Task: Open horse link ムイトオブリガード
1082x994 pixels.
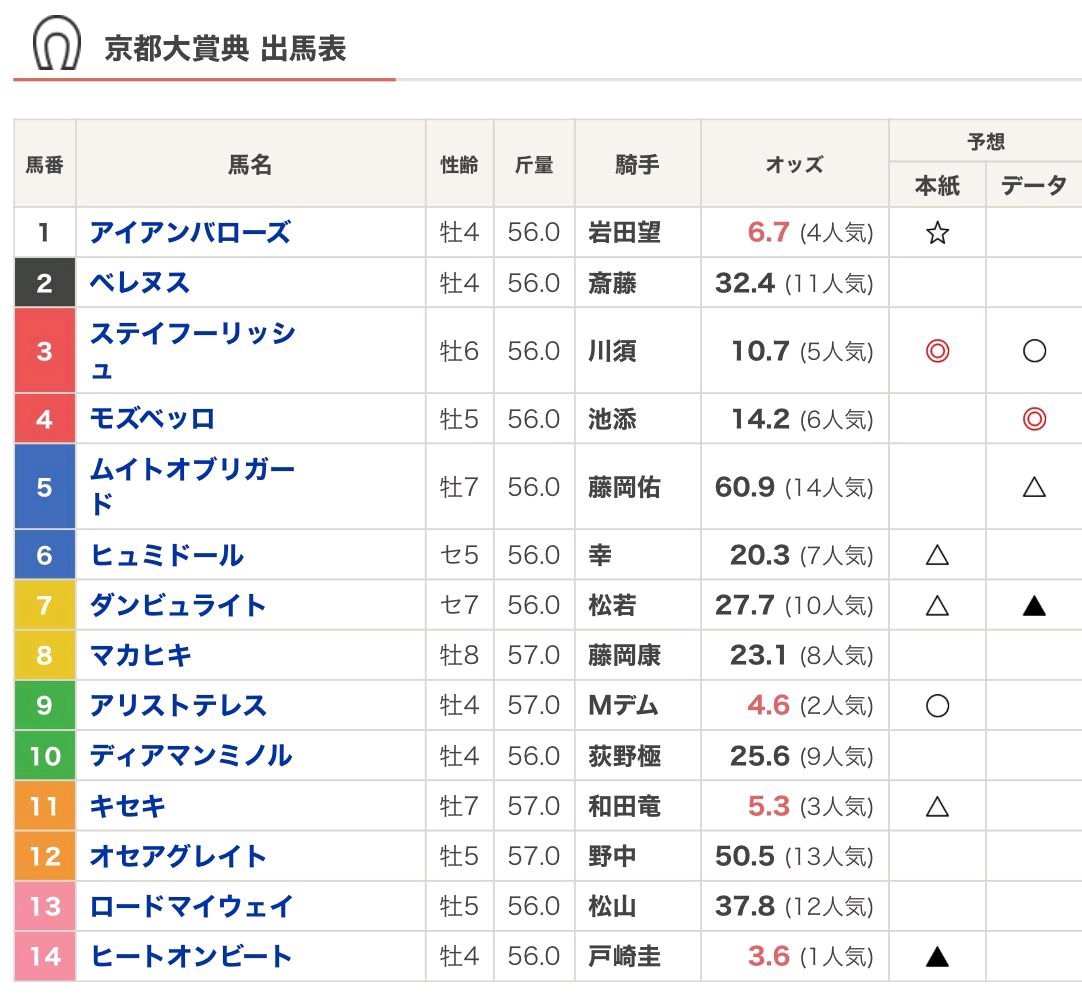Action: pyautogui.click(x=193, y=487)
